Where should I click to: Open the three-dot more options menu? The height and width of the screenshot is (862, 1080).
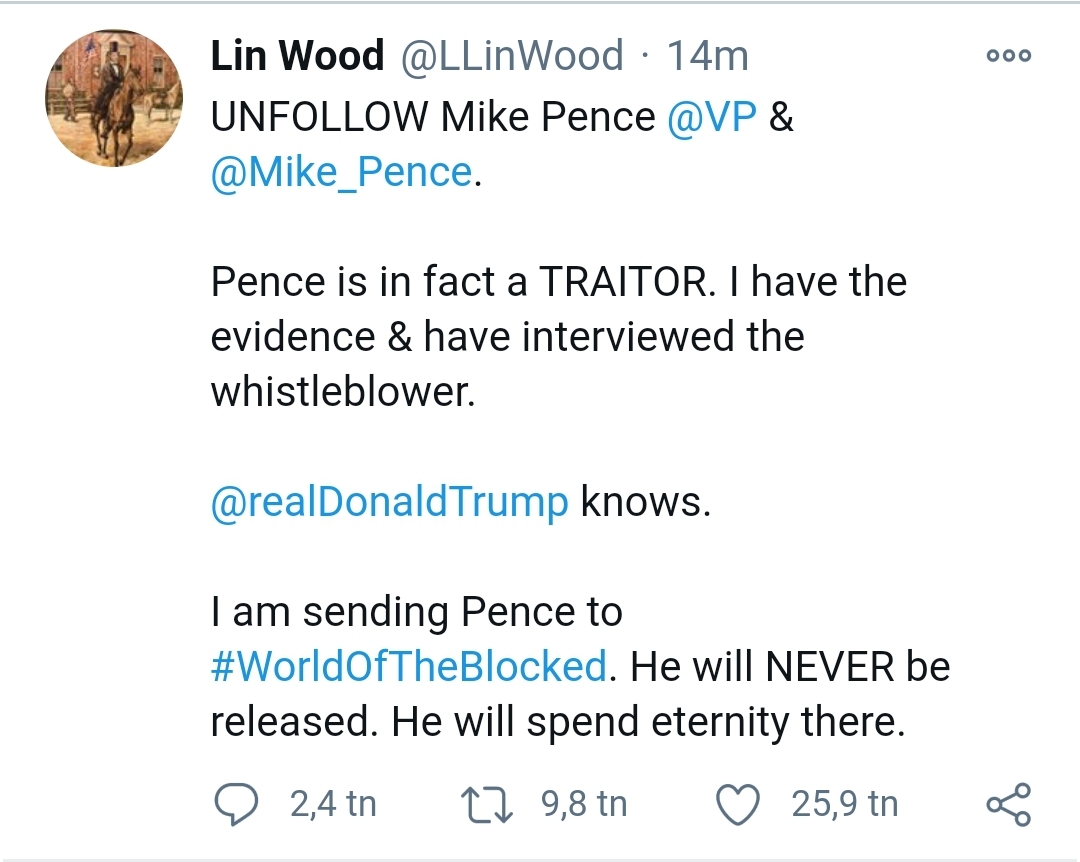1008,56
